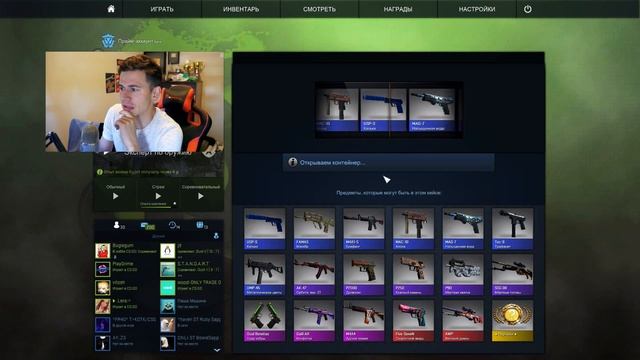The image size is (640, 360).
Task: Select the Tec-9 item tile
Action: pyautogui.click(x=512, y=229)
